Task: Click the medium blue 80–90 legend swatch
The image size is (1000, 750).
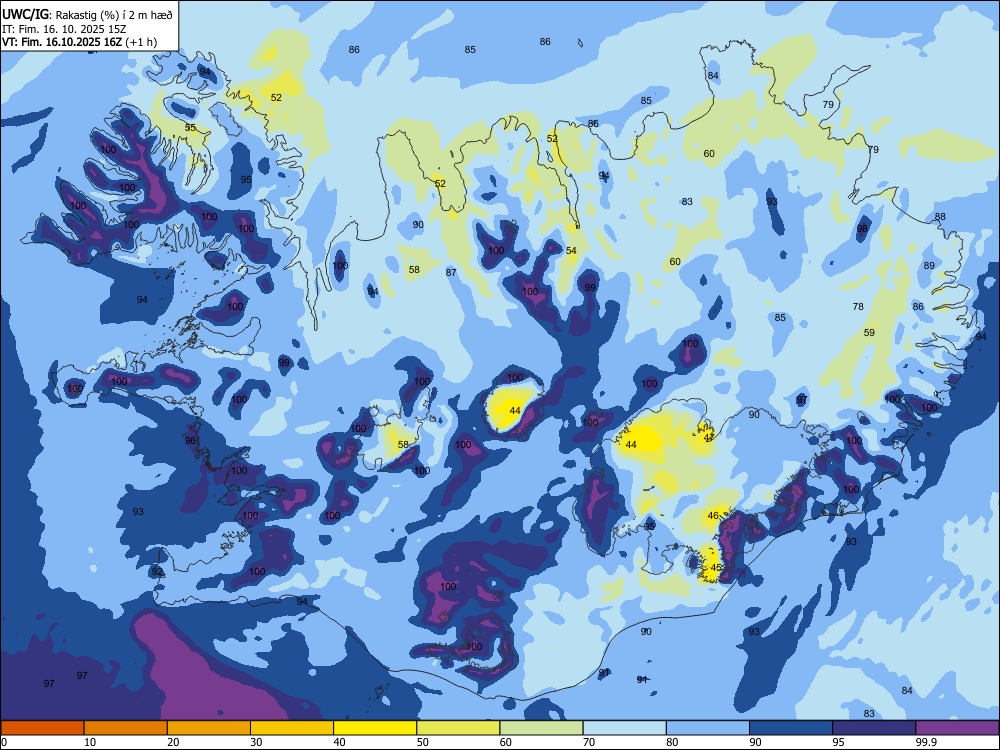Action: click(708, 728)
